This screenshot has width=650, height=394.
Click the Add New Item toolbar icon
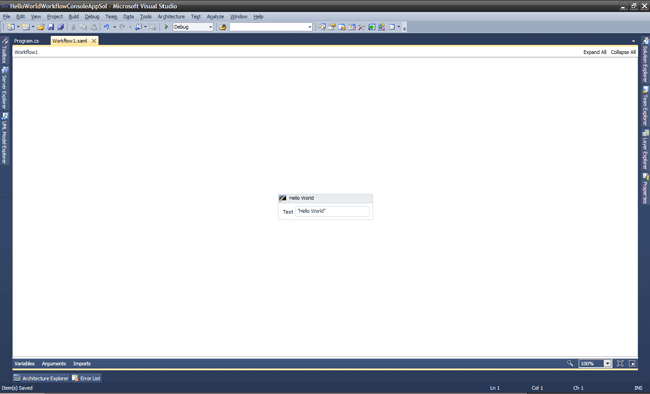[x=26, y=27]
